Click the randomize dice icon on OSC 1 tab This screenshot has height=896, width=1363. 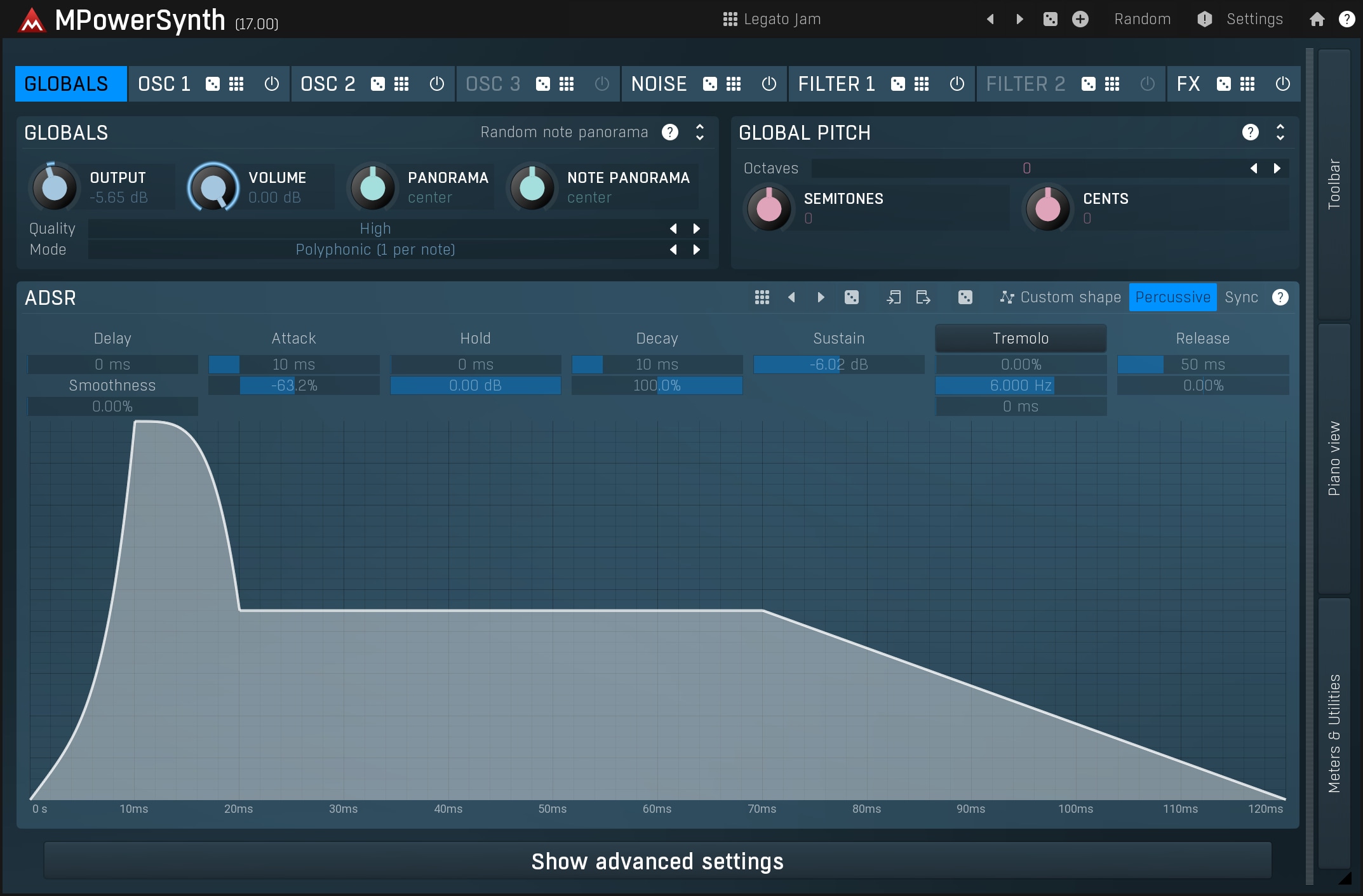pyautogui.click(x=213, y=83)
